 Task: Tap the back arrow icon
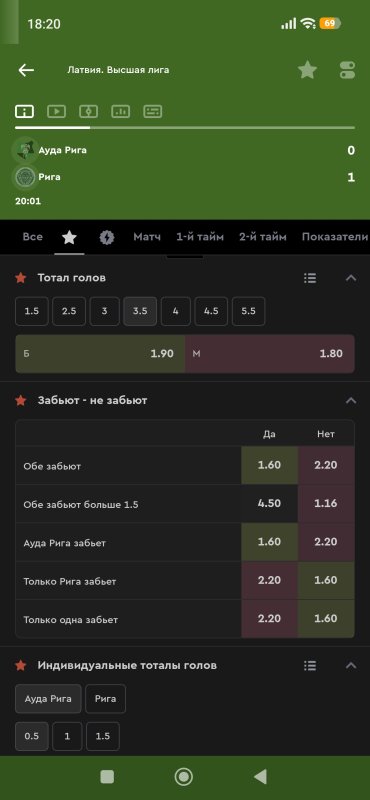coord(26,70)
